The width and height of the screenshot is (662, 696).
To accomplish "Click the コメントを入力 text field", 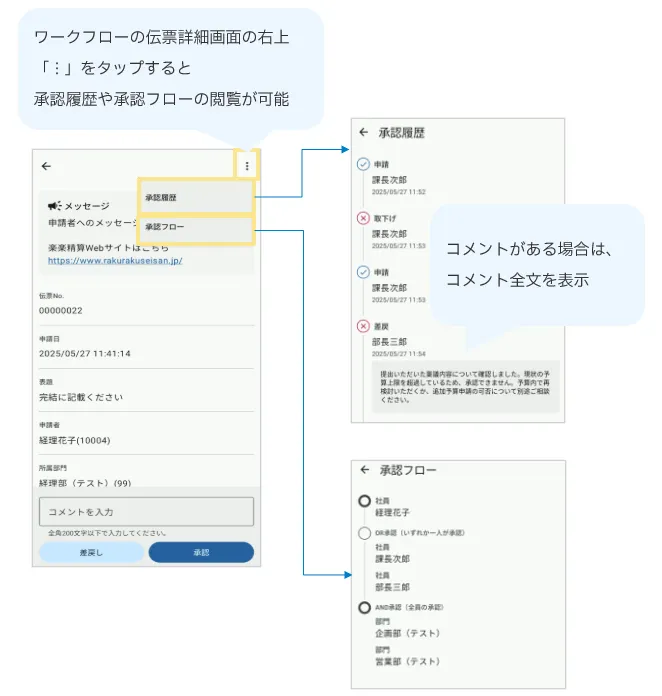I will coord(146,511).
